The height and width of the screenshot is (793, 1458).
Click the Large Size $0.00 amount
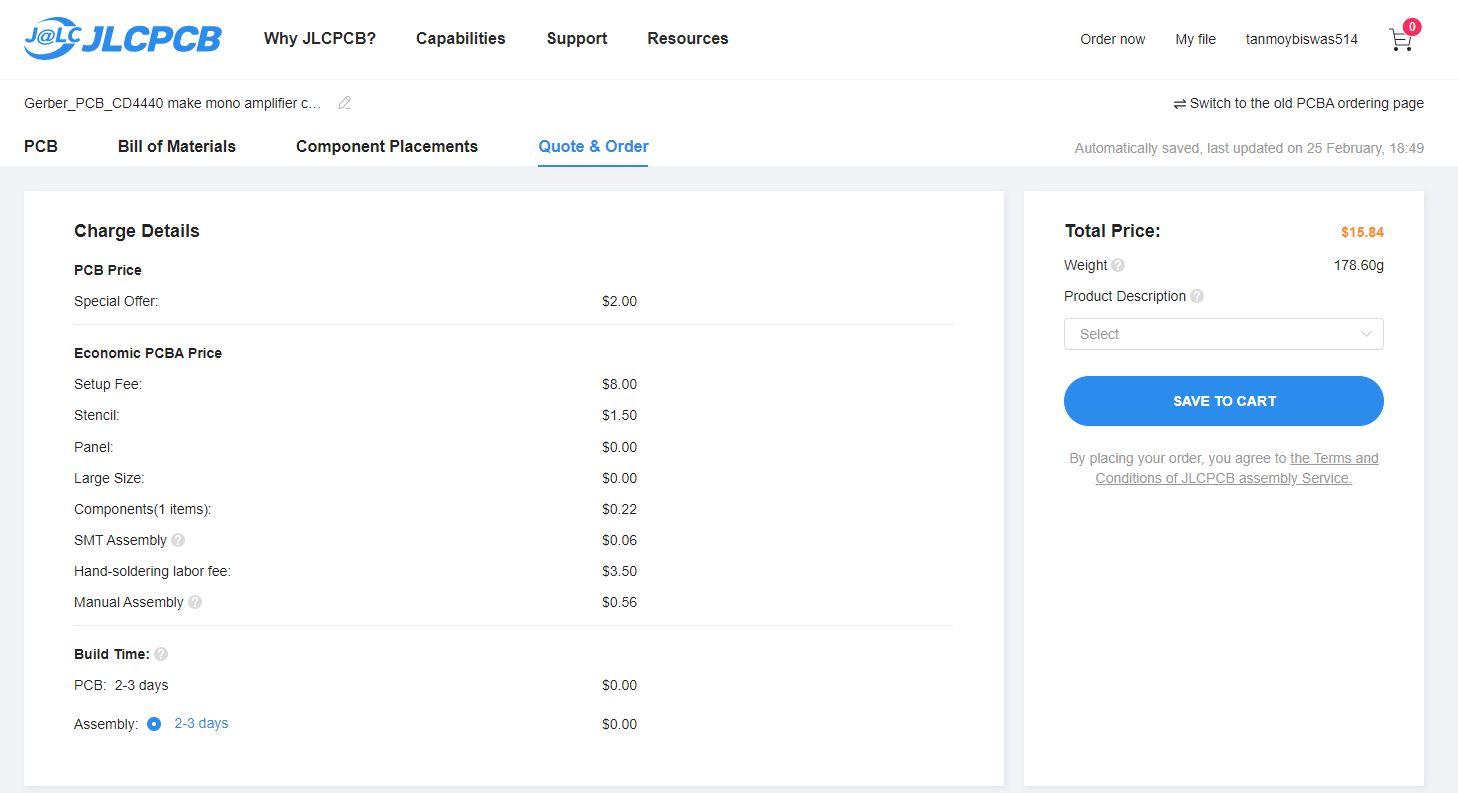619,478
